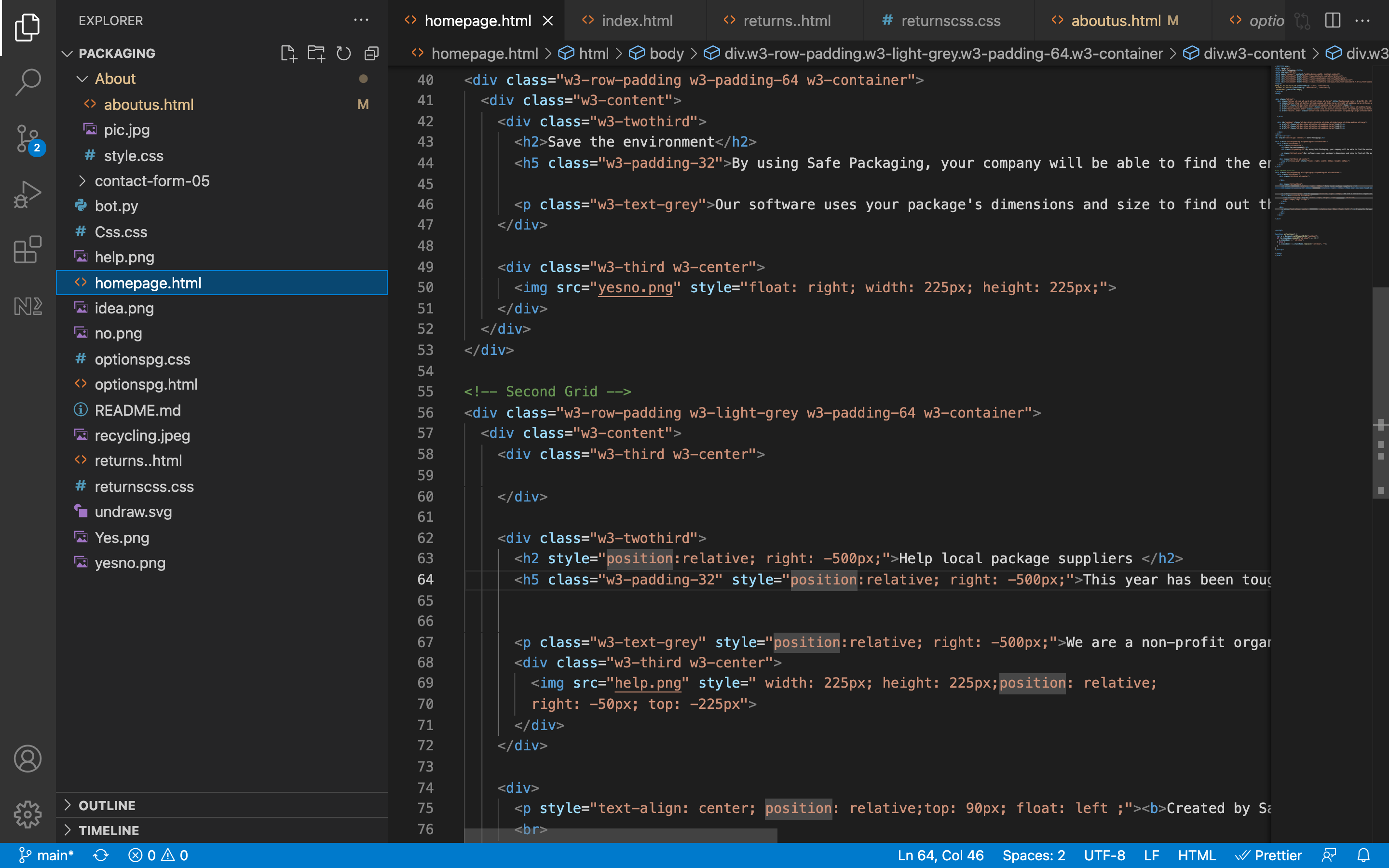Switch to the index.html tab

coord(636,21)
